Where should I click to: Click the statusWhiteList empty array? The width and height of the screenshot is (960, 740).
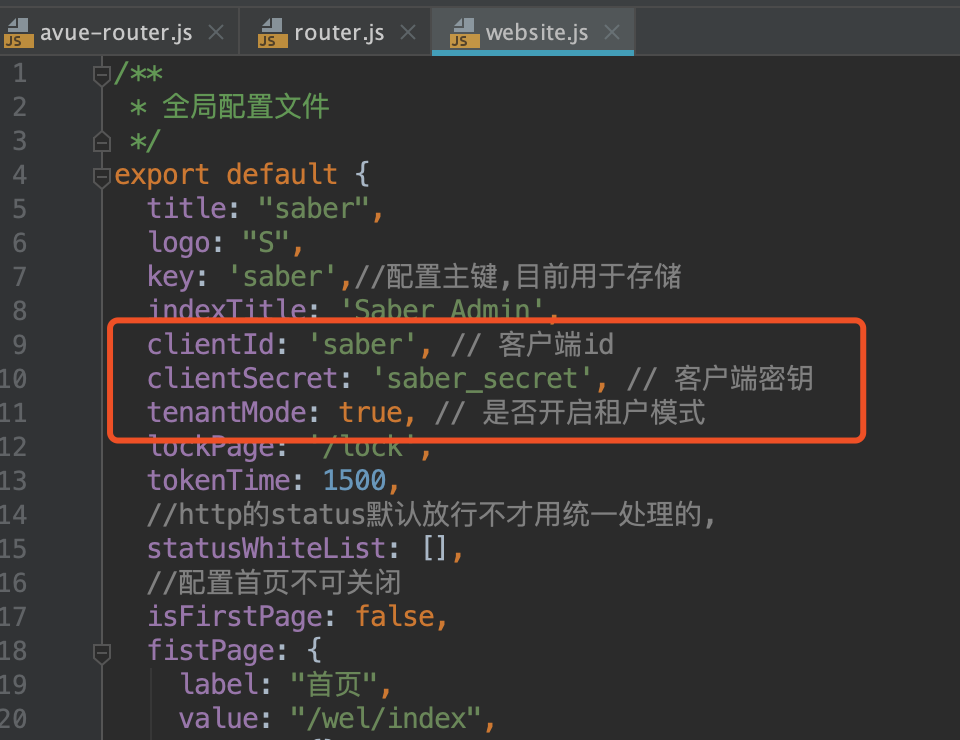pos(434,548)
